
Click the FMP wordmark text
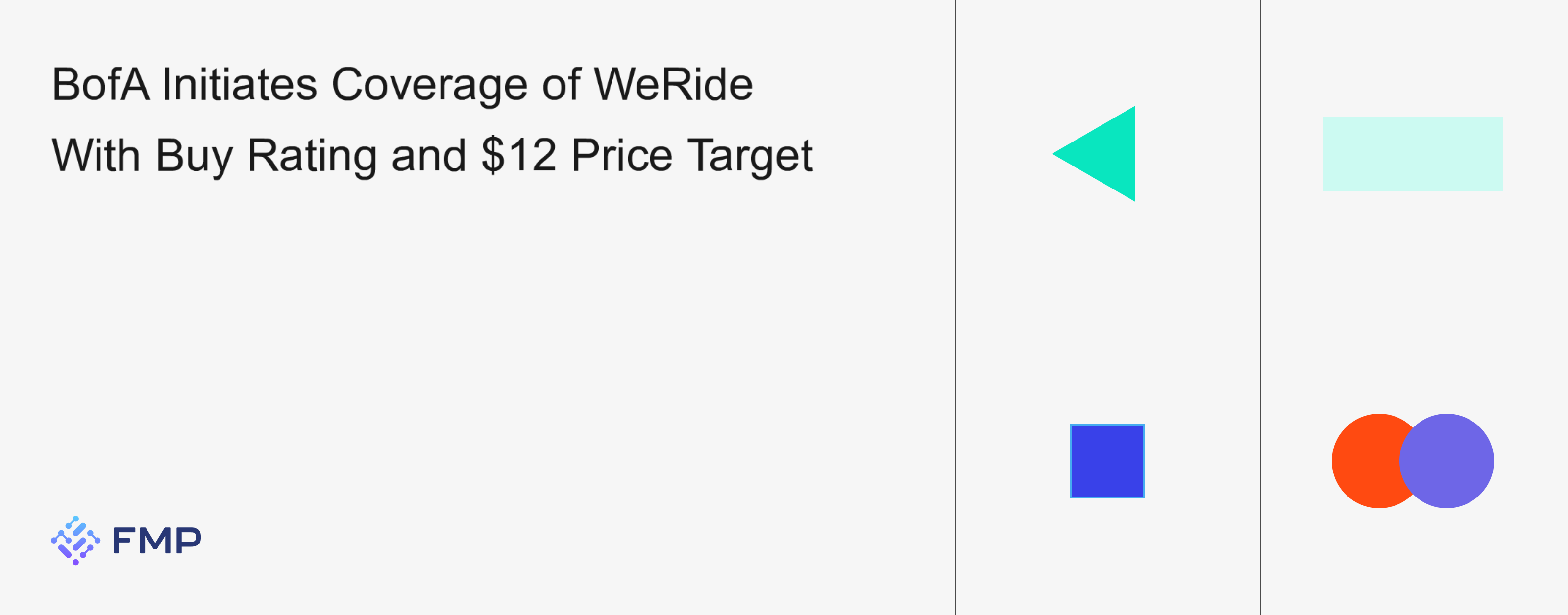(x=156, y=540)
